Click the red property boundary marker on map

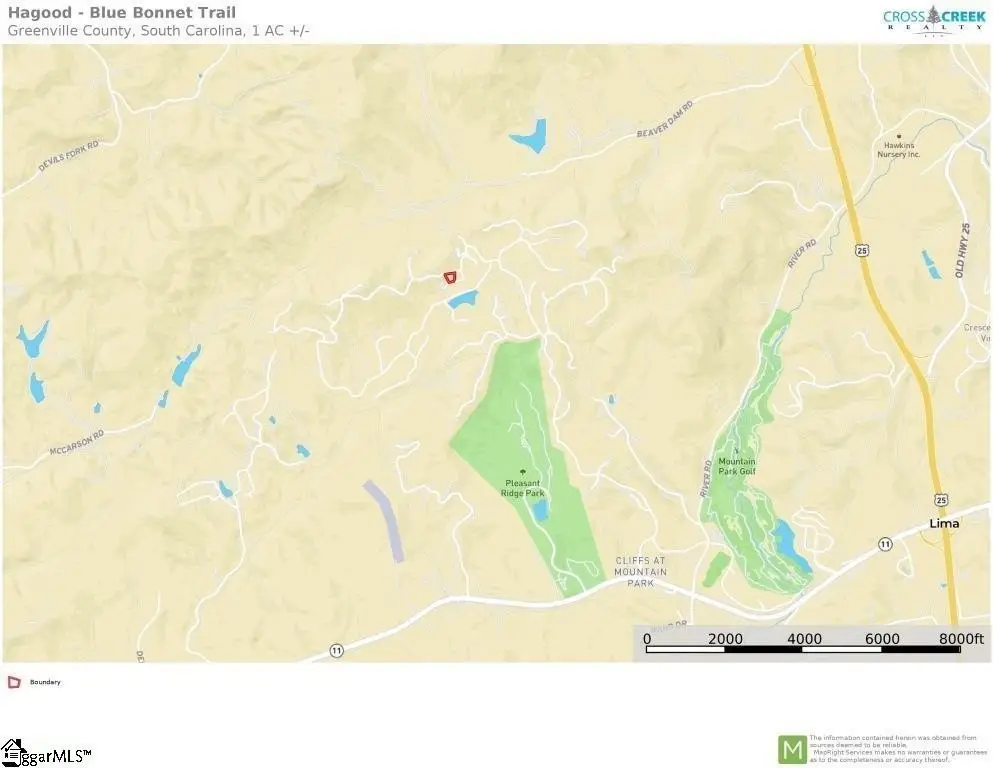tap(449, 277)
